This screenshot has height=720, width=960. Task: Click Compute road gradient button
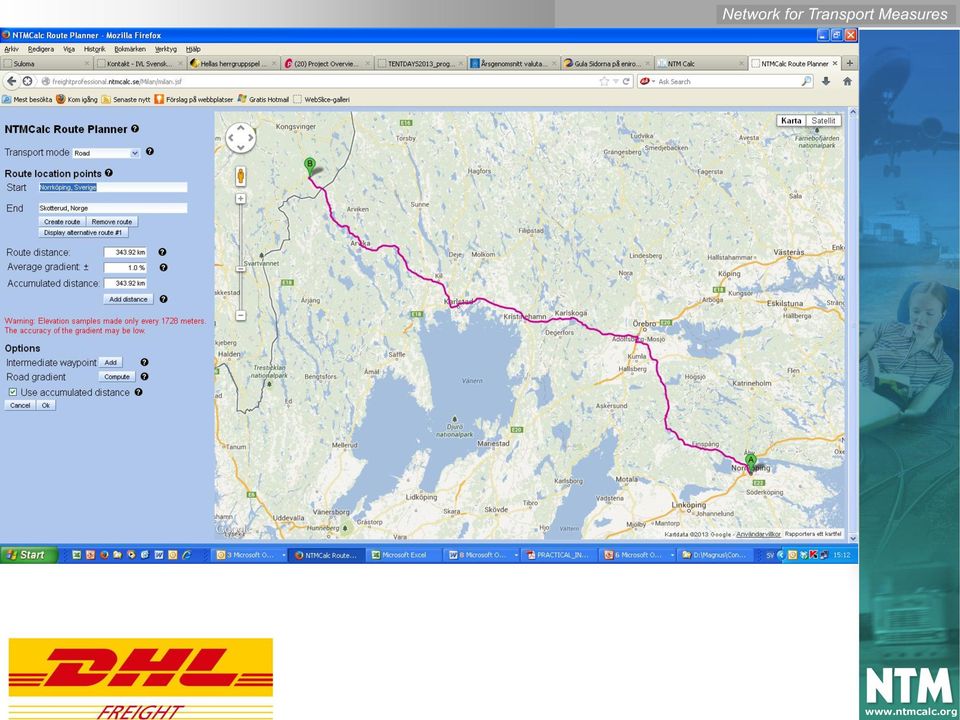(x=116, y=377)
